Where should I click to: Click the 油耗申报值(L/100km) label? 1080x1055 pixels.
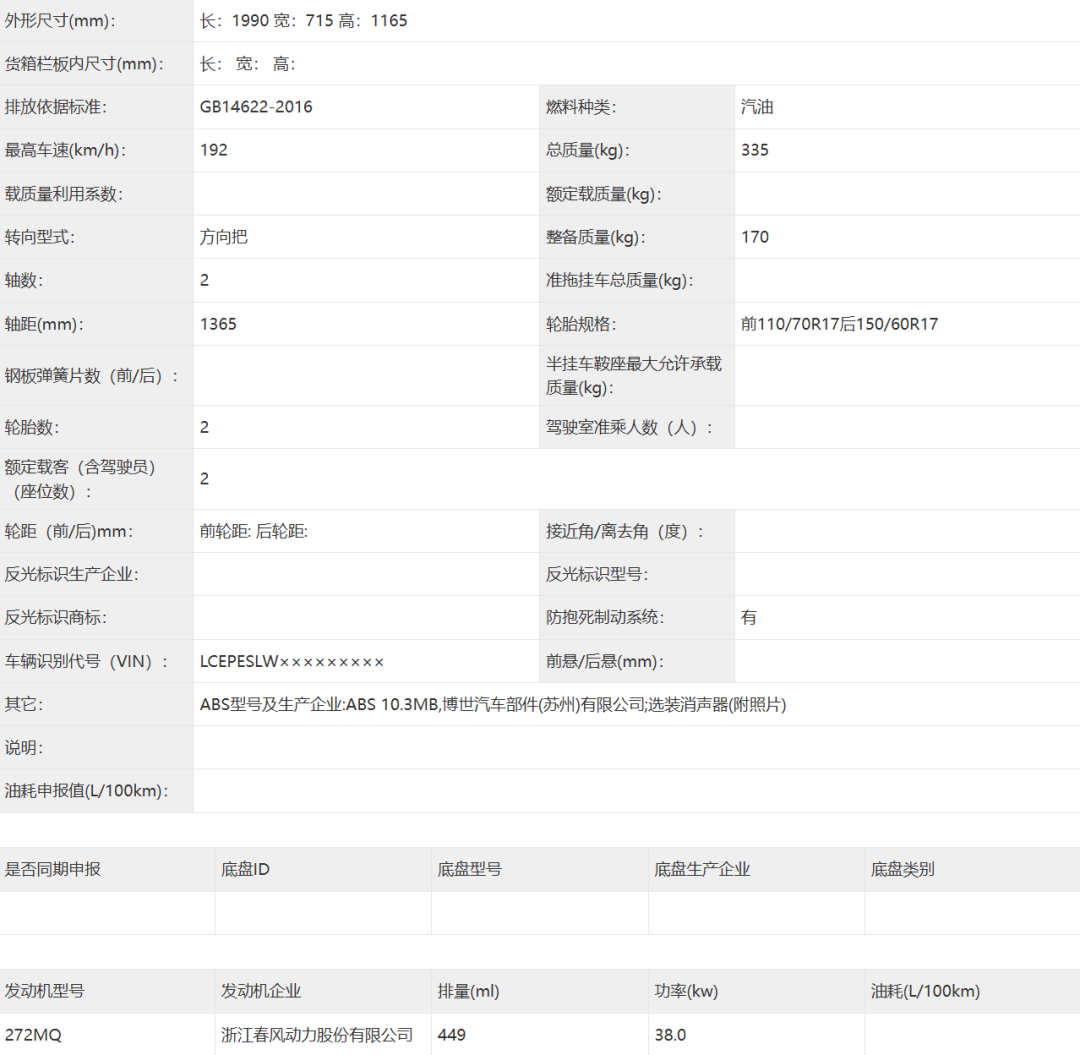pos(86,791)
